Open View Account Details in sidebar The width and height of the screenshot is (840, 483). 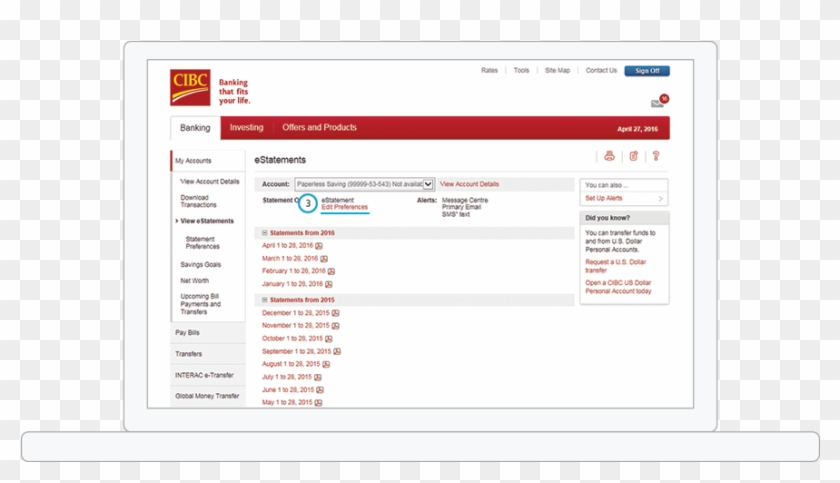(209, 182)
